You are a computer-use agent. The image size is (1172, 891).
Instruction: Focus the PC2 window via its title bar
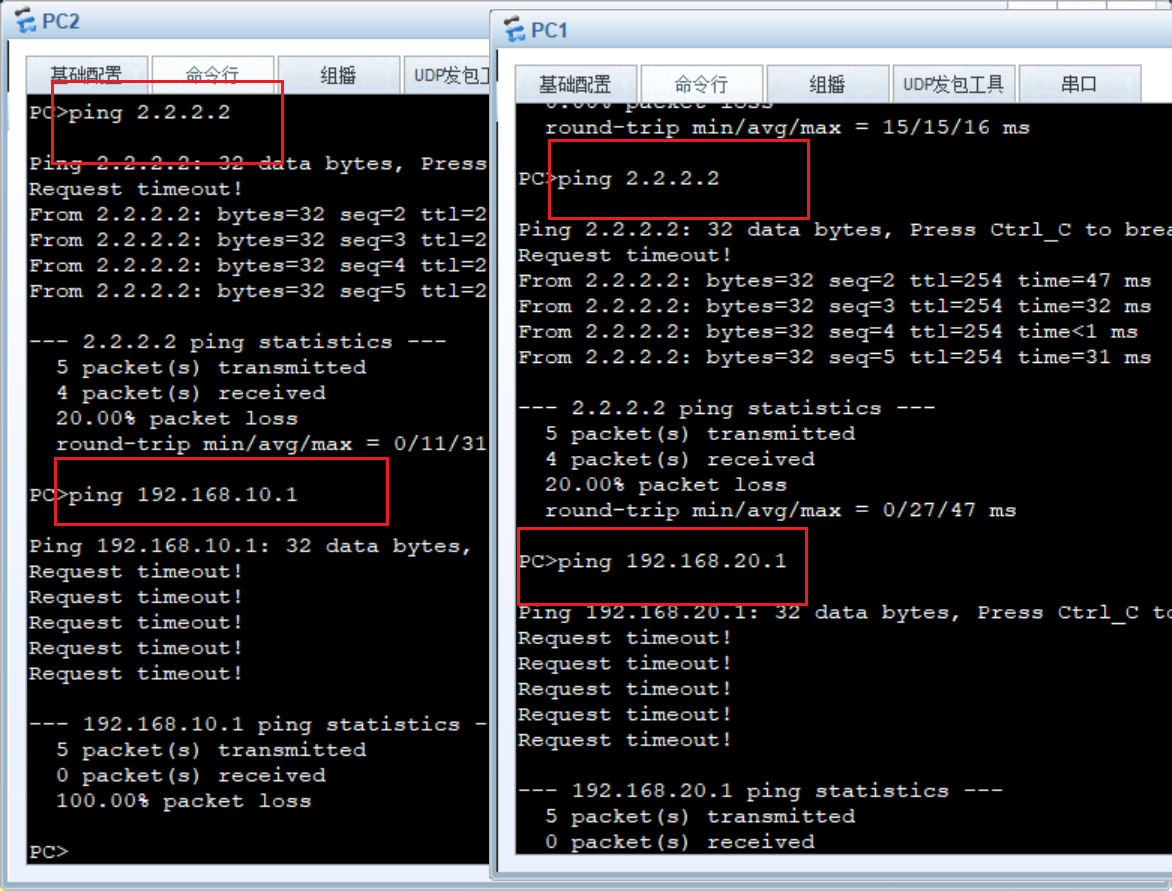click(250, 21)
